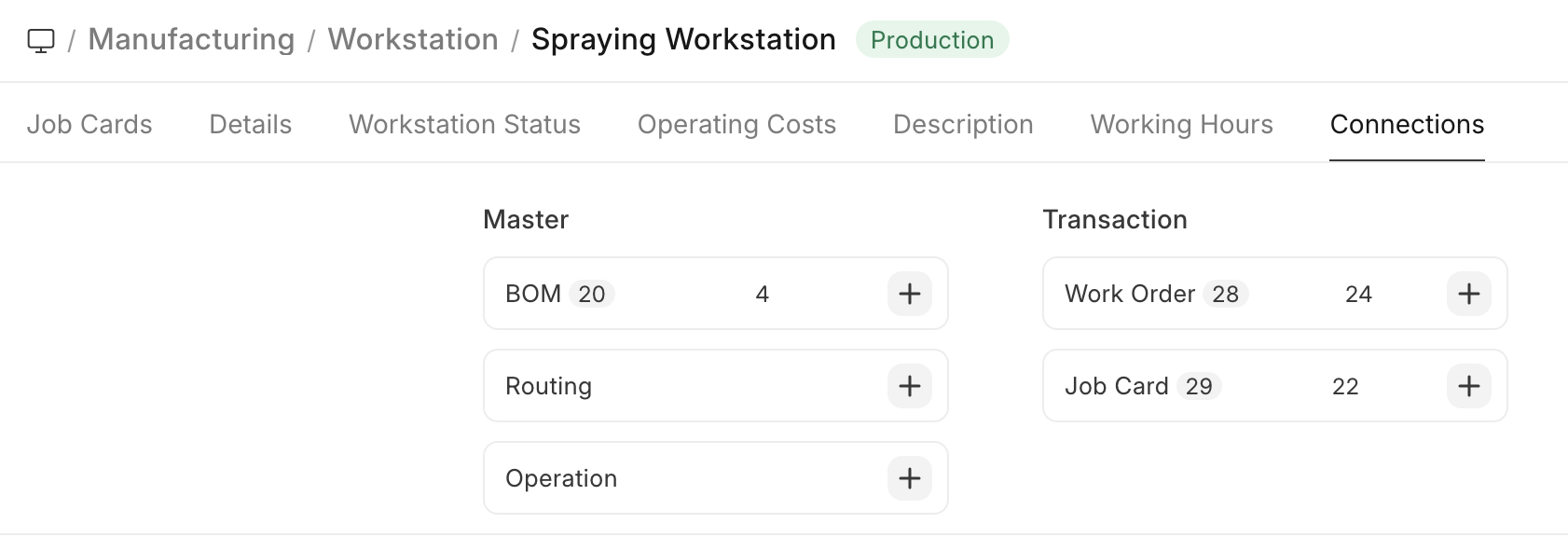
Task: Click the Job Card count badge 29
Action: 1199,386
